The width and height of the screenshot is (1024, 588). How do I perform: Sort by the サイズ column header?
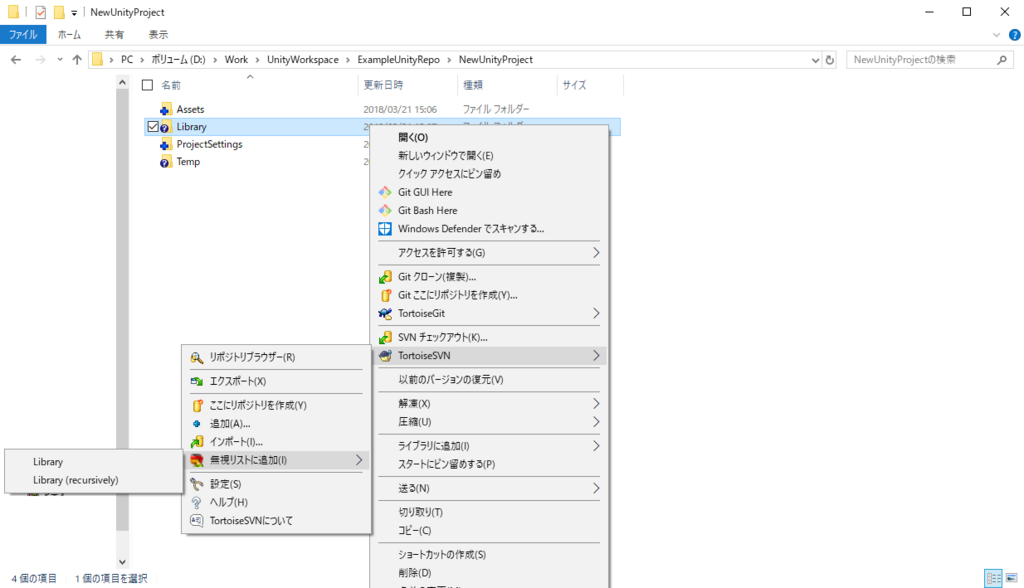coord(575,85)
